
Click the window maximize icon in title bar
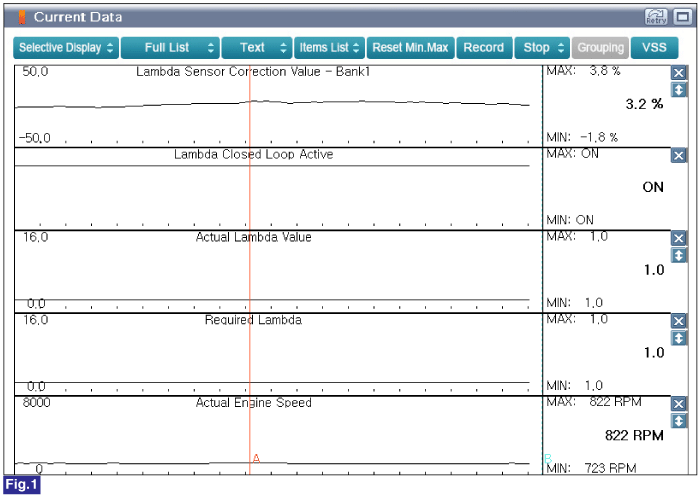pyautogui.click(x=683, y=17)
